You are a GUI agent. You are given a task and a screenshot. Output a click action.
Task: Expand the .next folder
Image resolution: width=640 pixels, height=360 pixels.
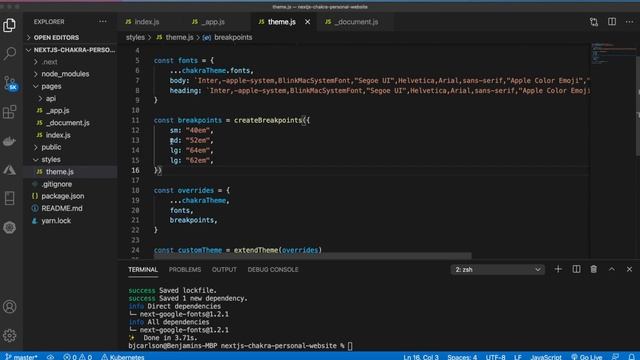[x=49, y=62]
